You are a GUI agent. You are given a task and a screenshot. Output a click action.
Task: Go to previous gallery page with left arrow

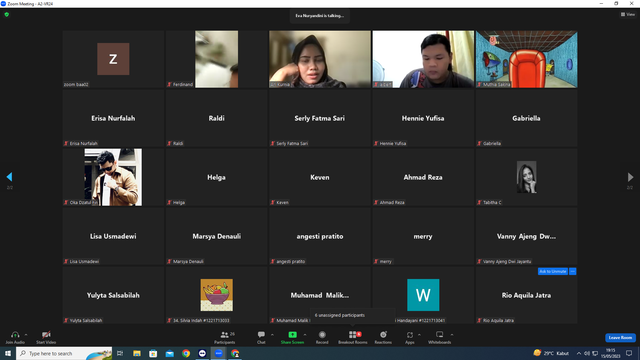9,177
